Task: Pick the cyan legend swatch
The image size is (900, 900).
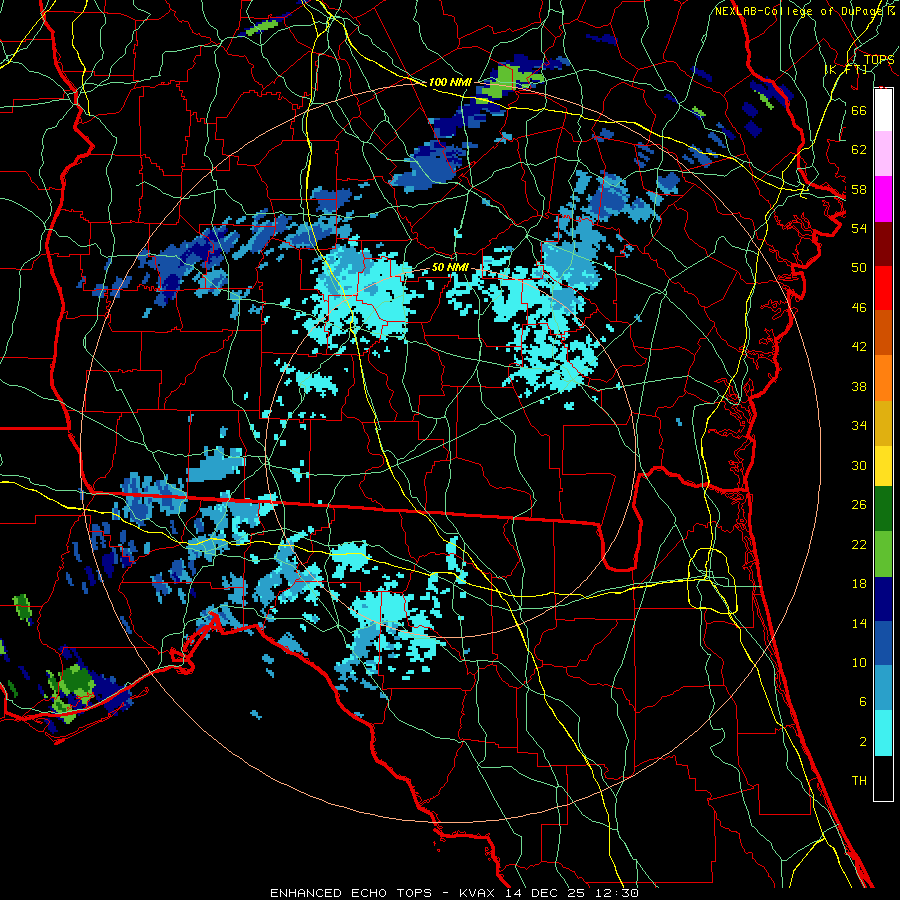Action: (x=883, y=733)
